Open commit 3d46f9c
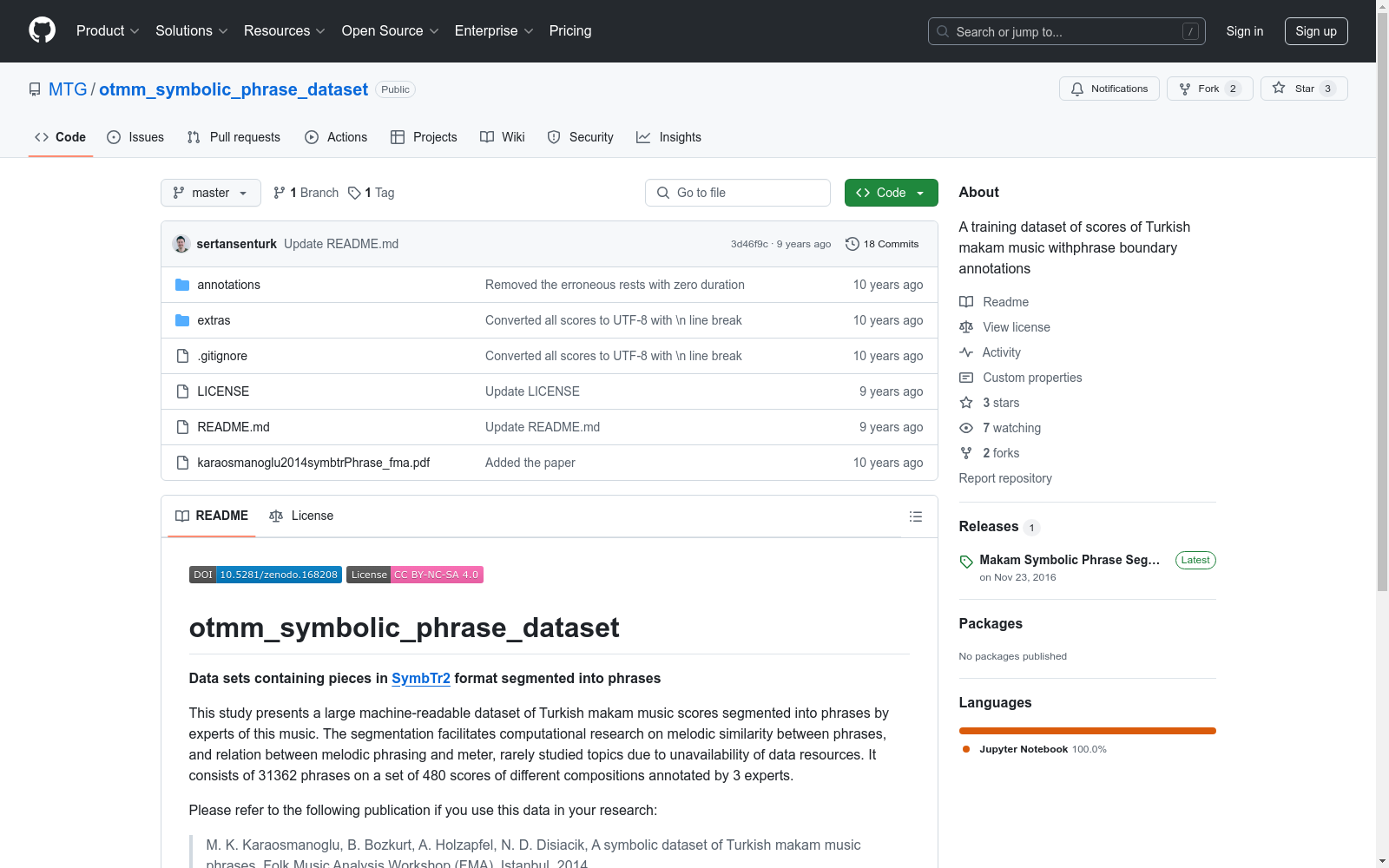 coord(749,244)
